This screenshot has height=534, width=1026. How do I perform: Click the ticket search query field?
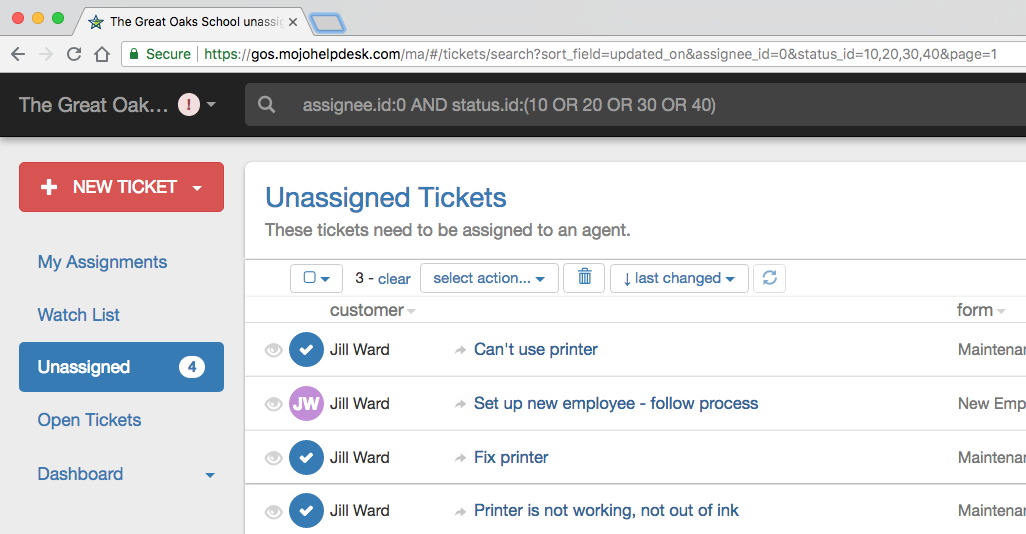point(600,105)
